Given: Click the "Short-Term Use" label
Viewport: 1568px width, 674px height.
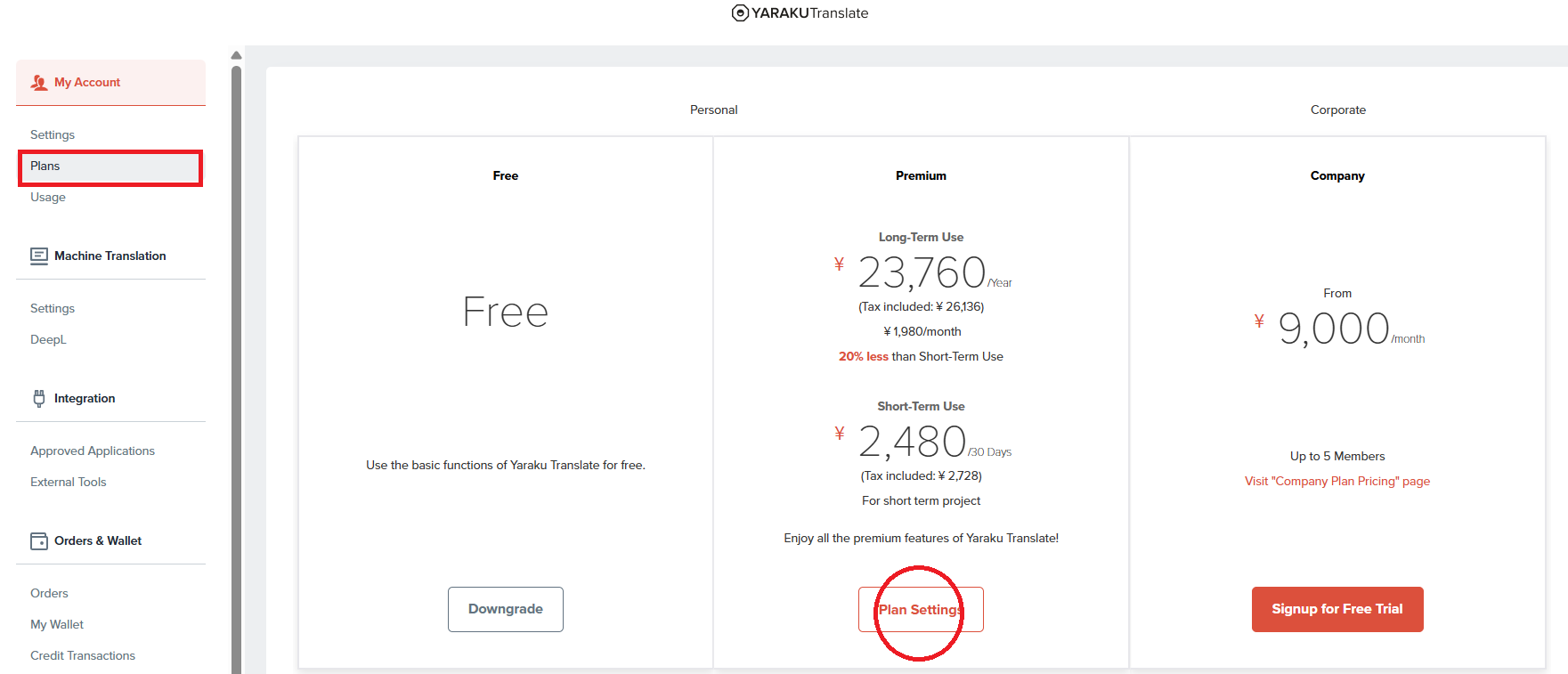Looking at the screenshot, I should pyautogui.click(x=921, y=406).
